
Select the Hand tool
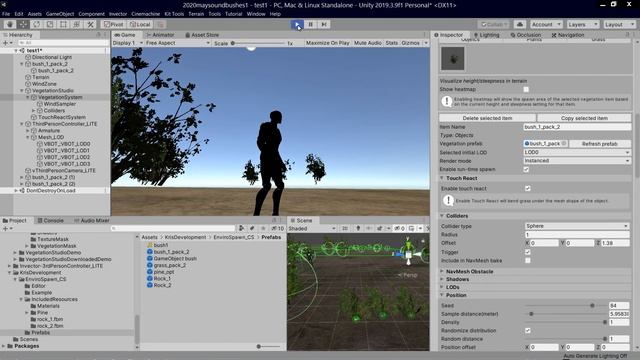tap(10, 24)
